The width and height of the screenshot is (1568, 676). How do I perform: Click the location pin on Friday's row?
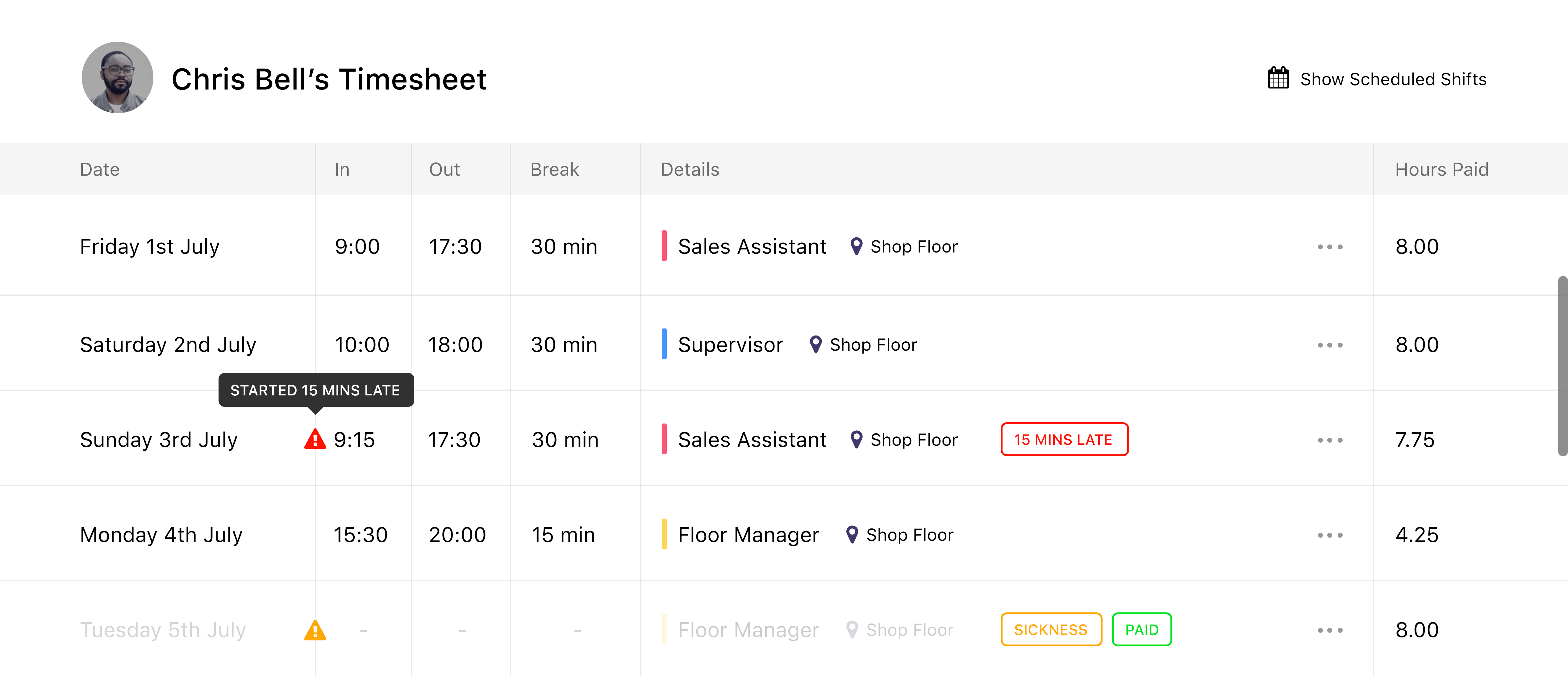coord(856,246)
